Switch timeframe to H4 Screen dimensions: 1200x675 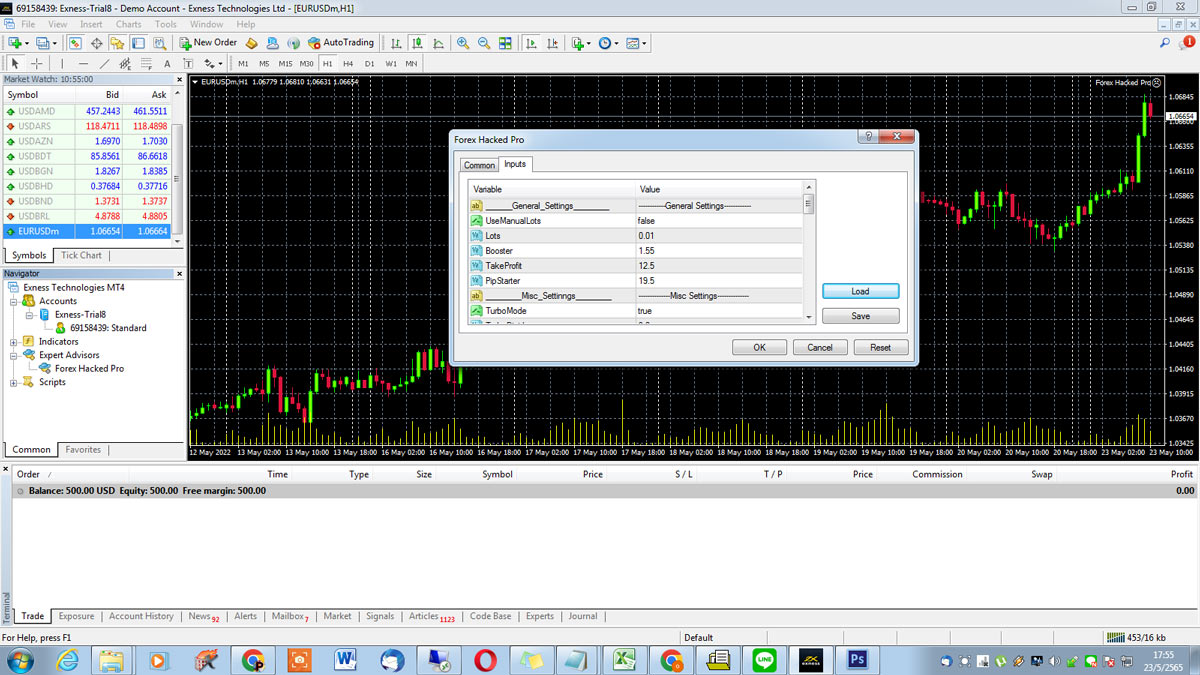point(346,62)
